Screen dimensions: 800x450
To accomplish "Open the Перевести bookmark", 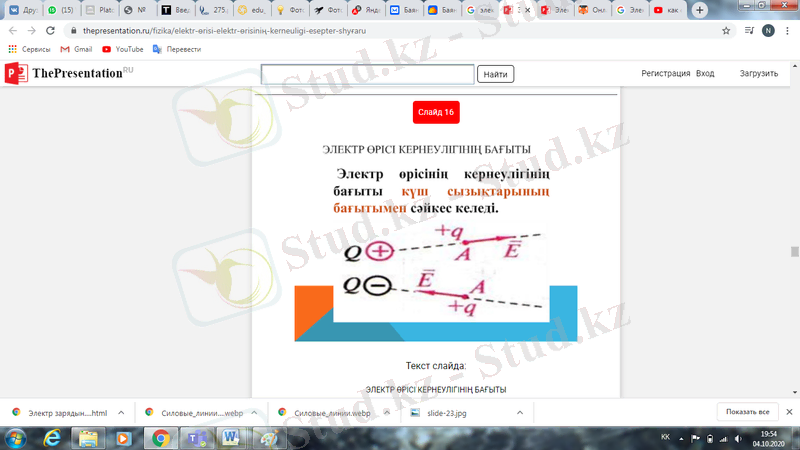I will pos(177,49).
